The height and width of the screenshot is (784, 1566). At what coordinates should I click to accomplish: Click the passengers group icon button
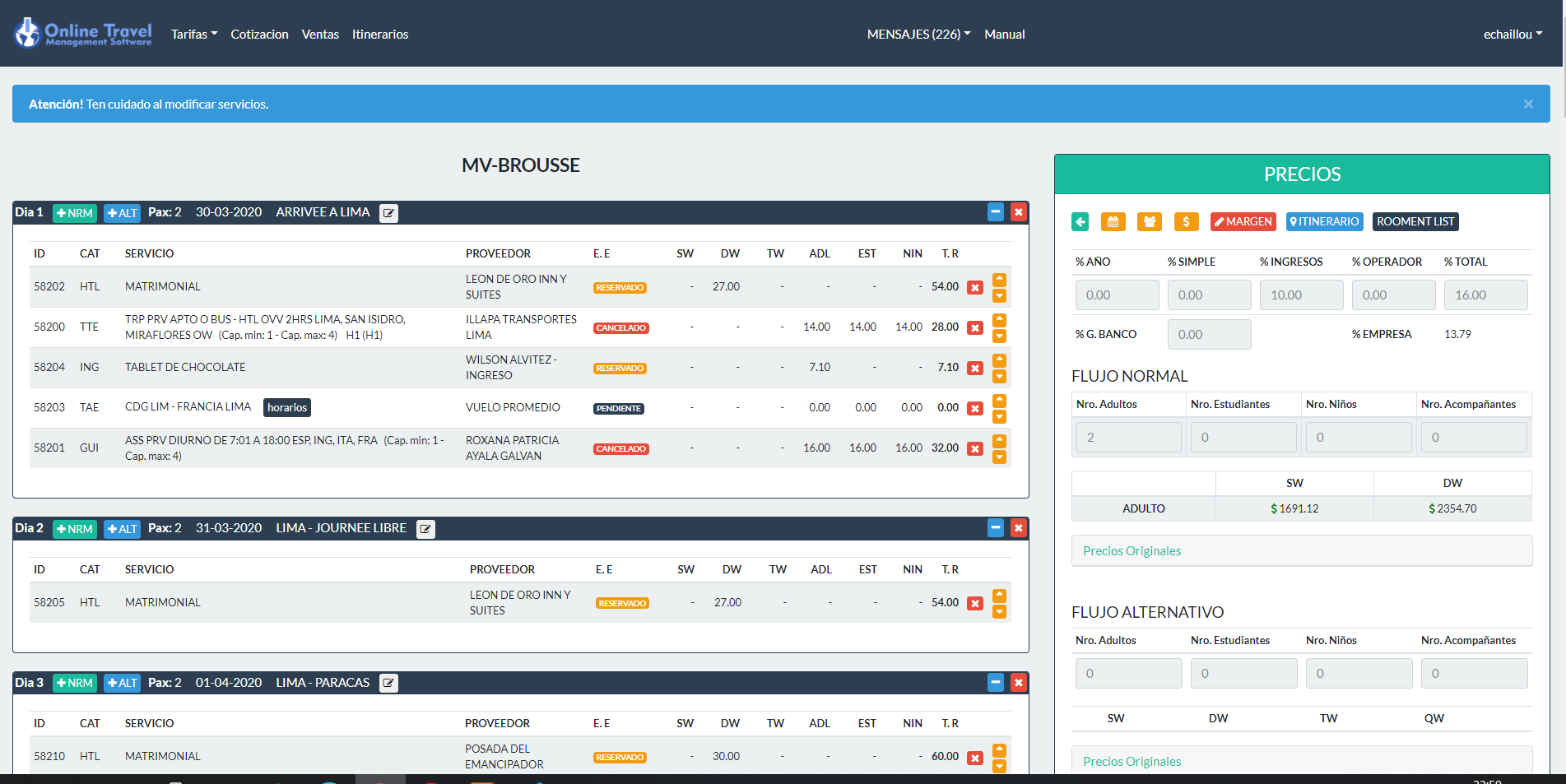pos(1149,221)
